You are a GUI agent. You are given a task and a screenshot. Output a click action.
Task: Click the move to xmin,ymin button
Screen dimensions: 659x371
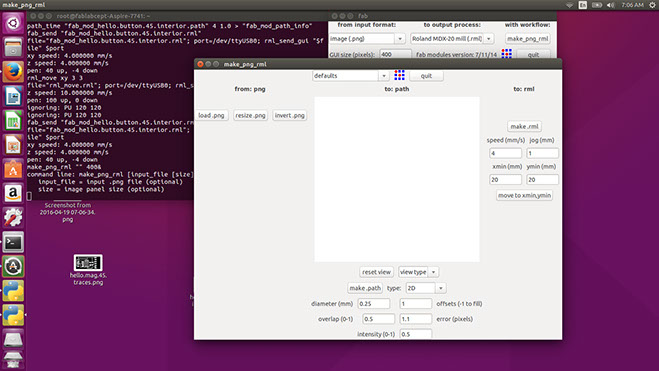point(524,195)
